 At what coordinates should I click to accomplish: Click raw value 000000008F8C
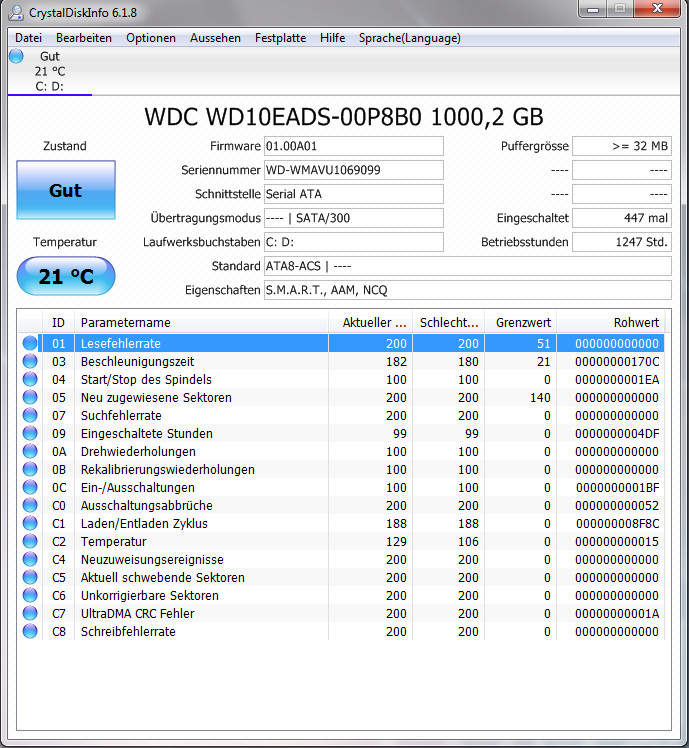tap(617, 524)
